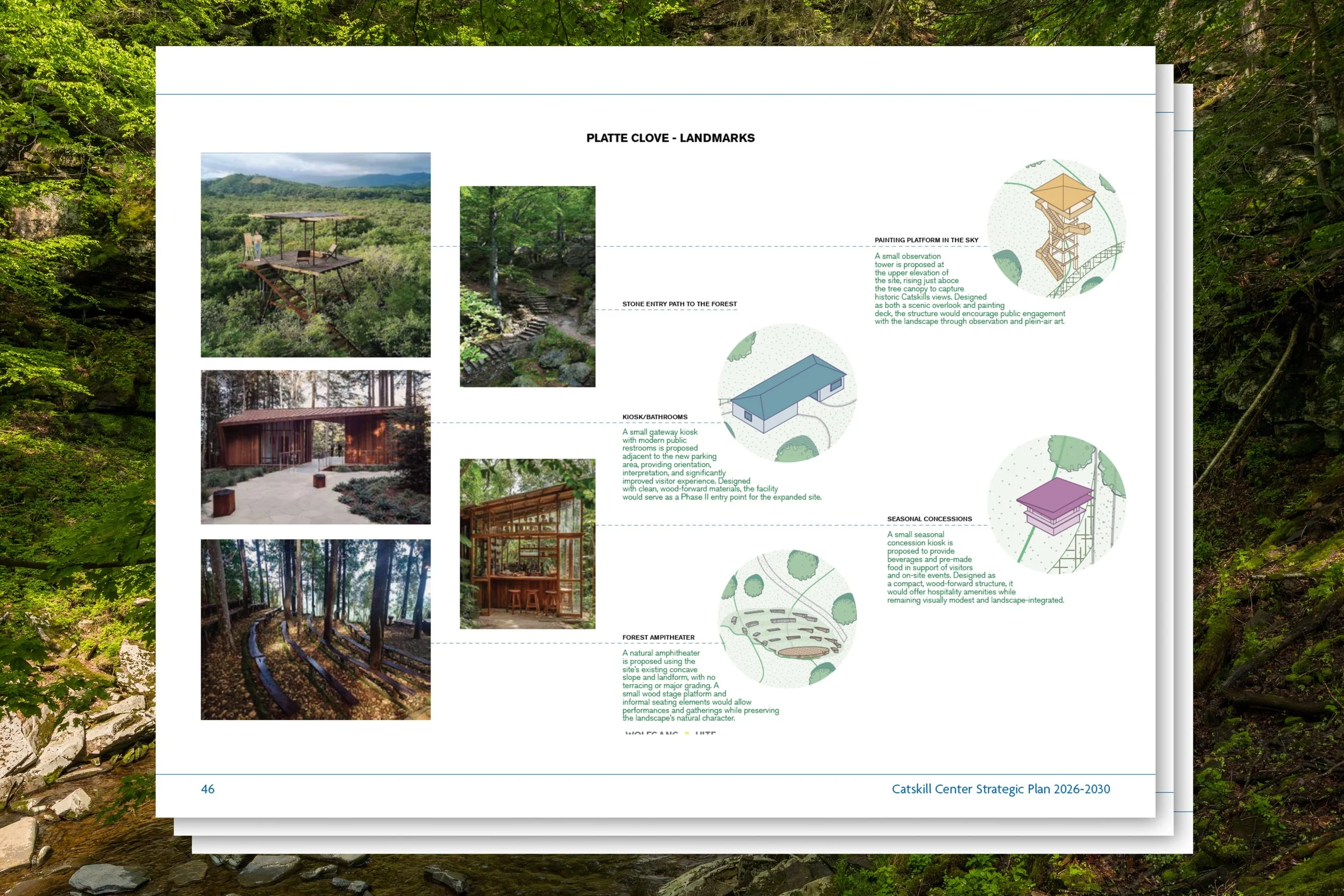Click the label STONE ENTRY PATH TO THE FOREST
This screenshot has width=1344, height=896.
[x=680, y=304]
